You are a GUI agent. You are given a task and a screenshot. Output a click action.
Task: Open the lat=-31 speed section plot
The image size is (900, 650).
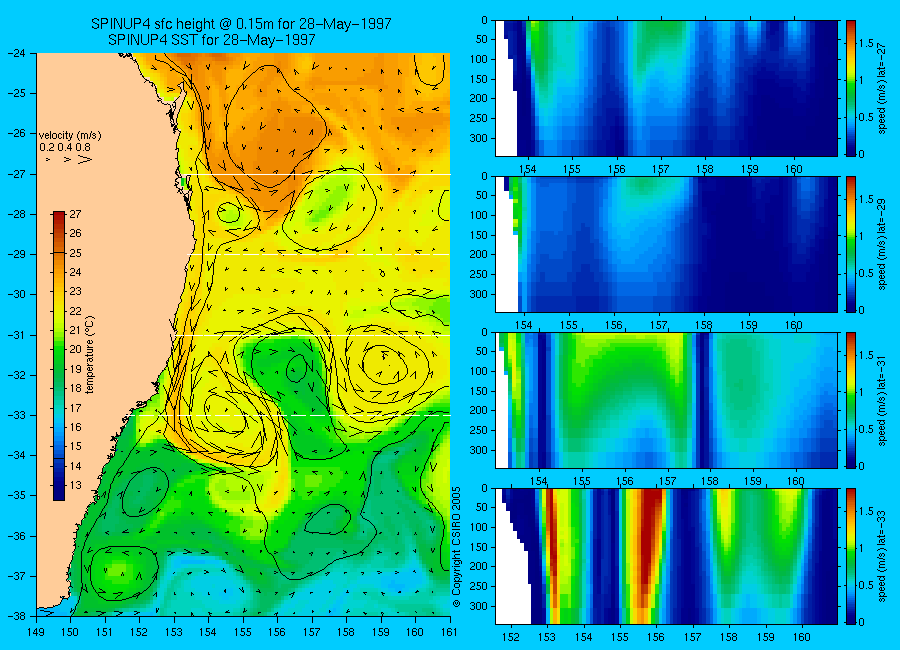[666, 400]
